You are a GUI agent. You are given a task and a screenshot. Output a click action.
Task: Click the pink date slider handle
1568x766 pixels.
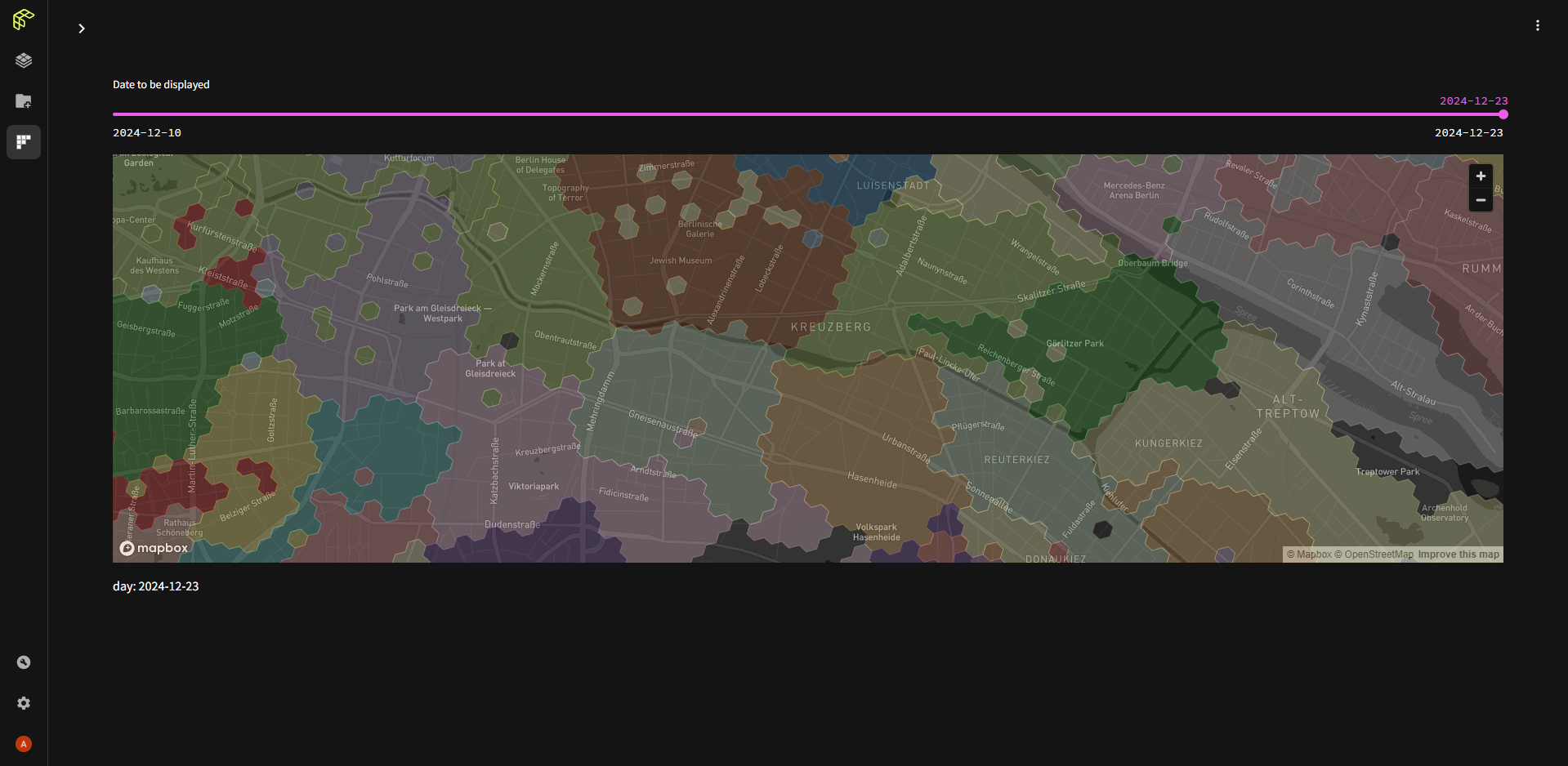tap(1503, 114)
